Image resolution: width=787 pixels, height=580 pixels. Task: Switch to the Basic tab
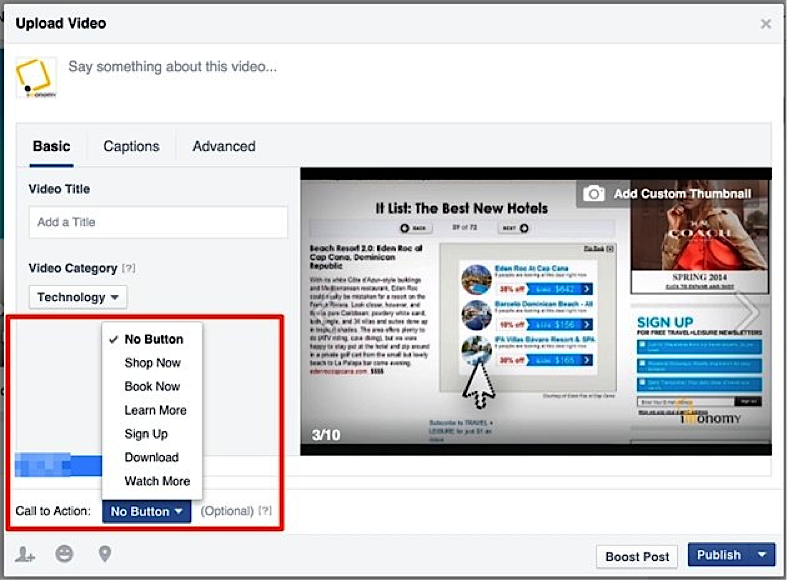coord(51,146)
